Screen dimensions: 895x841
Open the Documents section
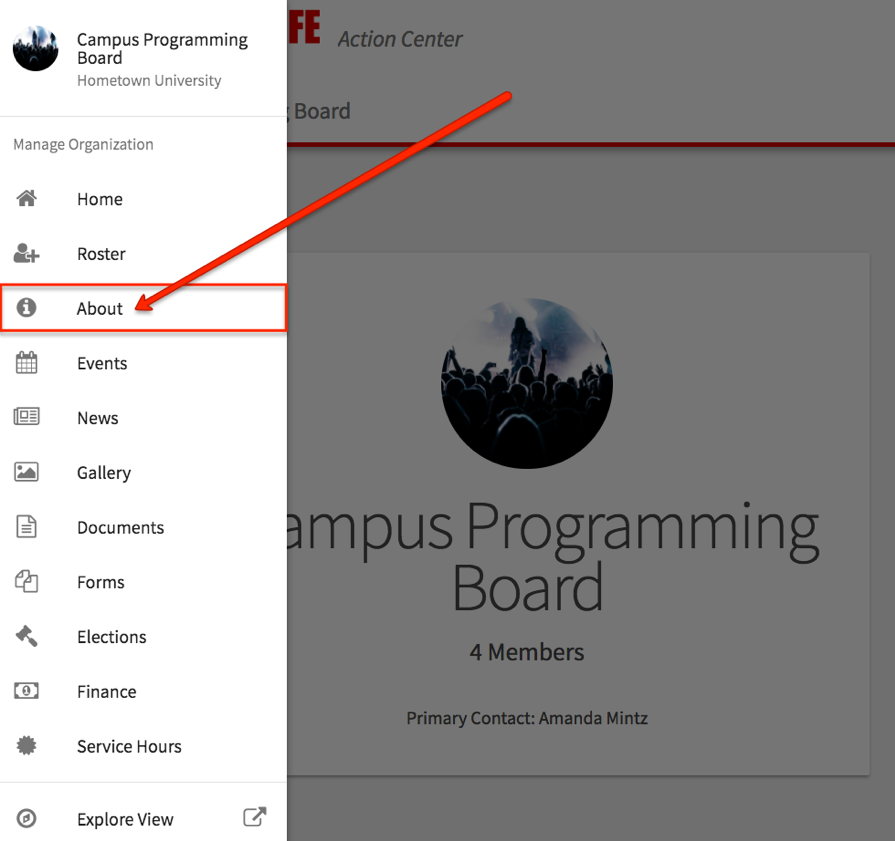point(120,527)
